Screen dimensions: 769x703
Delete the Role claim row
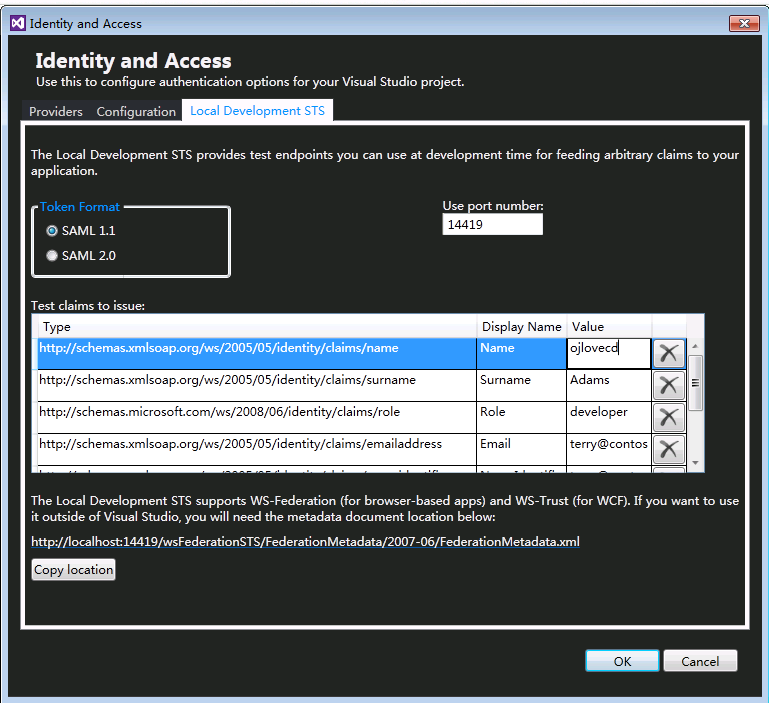(x=668, y=417)
